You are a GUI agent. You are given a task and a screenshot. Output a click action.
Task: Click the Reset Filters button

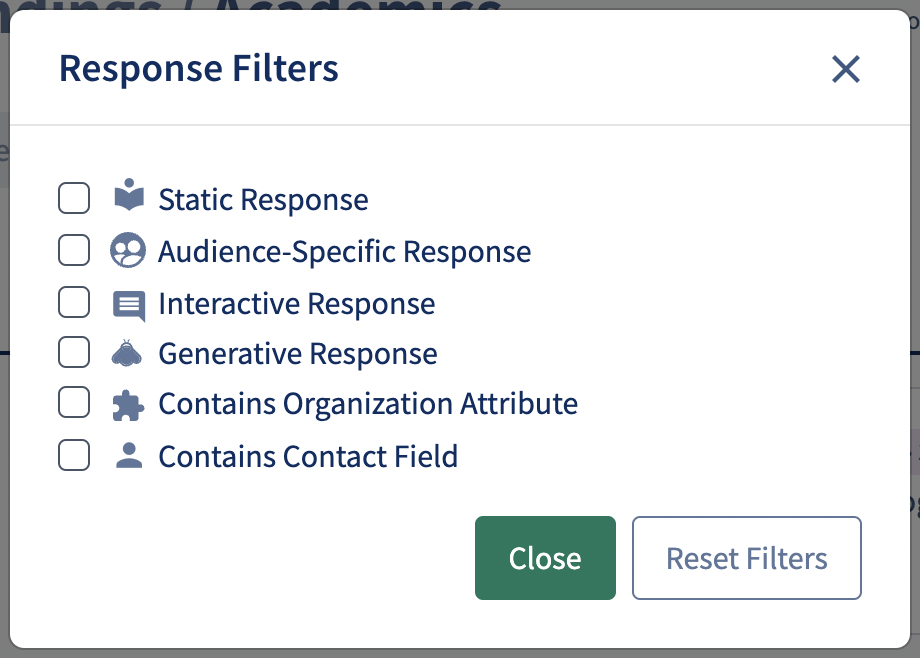pos(746,558)
